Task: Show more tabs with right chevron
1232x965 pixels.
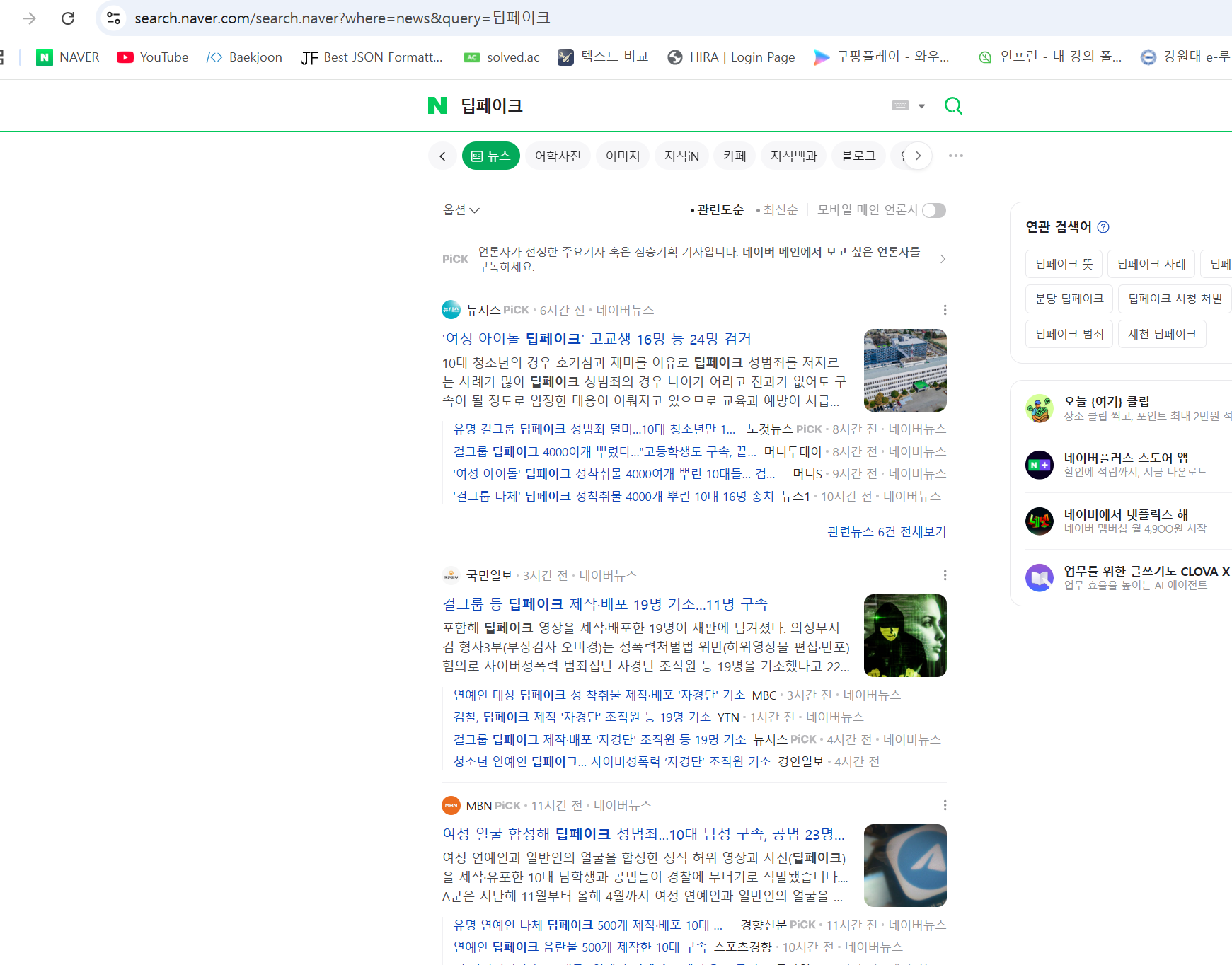Action: [918, 156]
